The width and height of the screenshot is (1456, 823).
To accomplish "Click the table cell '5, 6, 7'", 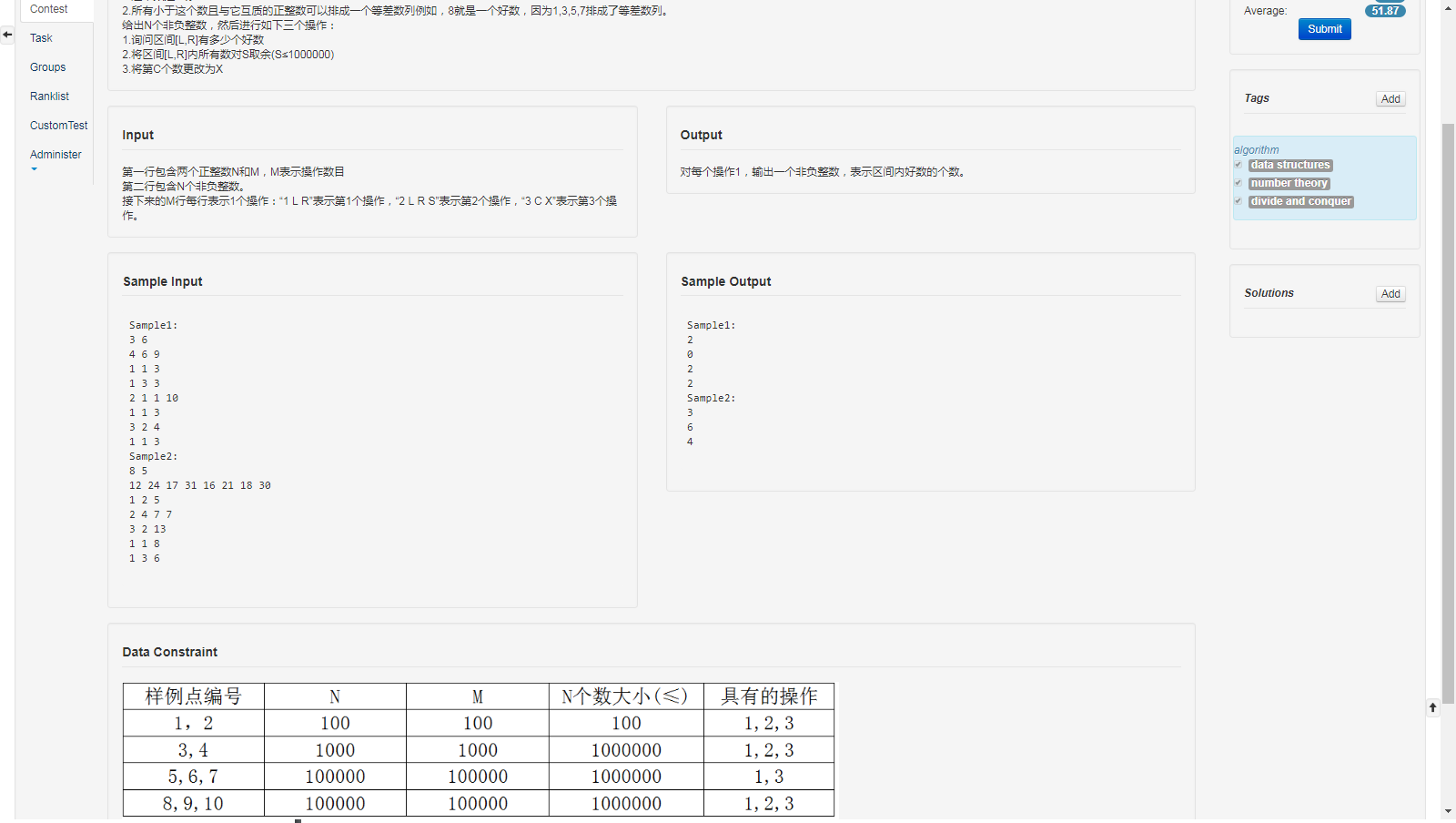I will (x=193, y=777).
